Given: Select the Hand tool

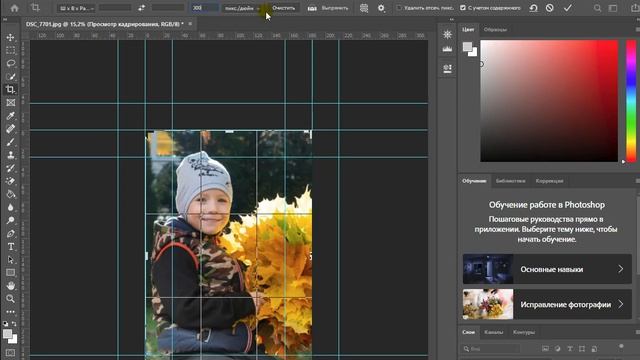Looking at the screenshot, I should pyautogui.click(x=11, y=286).
